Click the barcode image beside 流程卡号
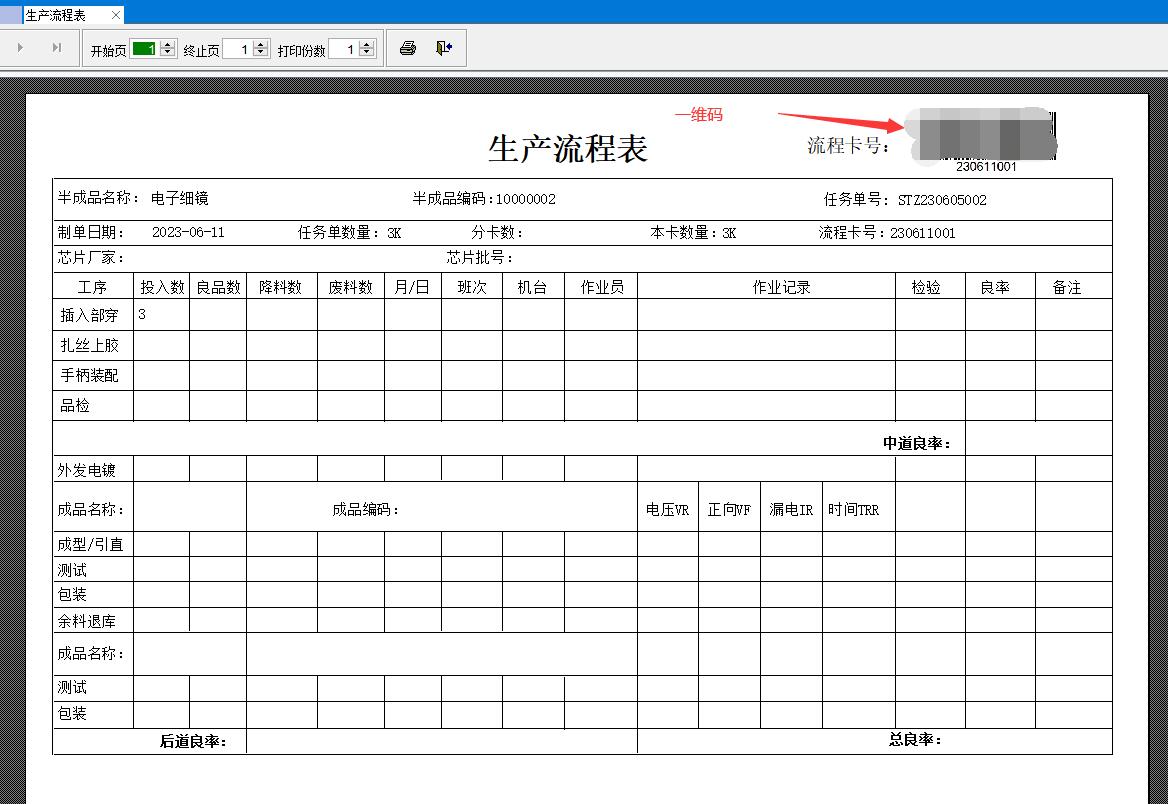1168x804 pixels. (980, 137)
